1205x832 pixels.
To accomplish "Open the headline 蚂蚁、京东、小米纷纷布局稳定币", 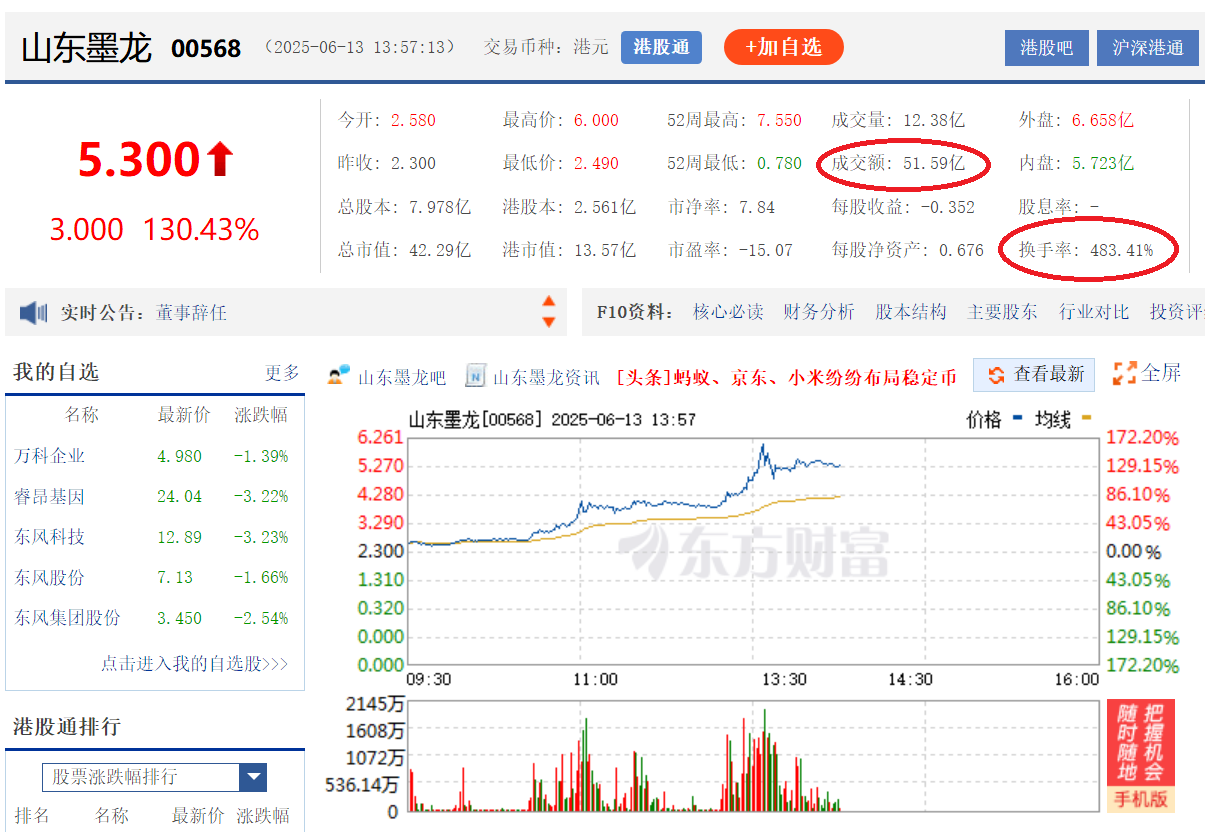I will [x=786, y=377].
